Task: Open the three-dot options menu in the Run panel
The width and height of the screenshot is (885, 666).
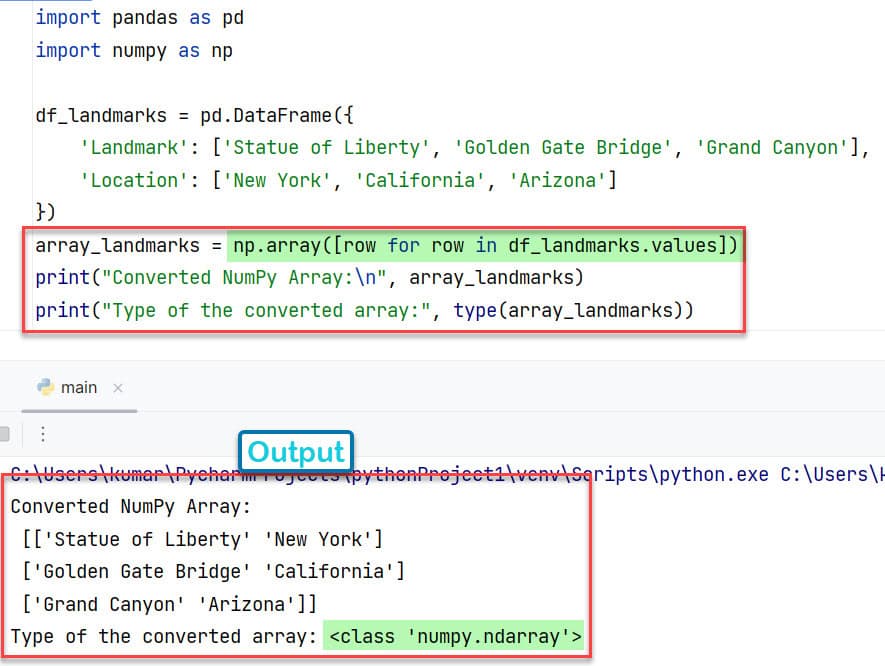Action: (x=41, y=433)
